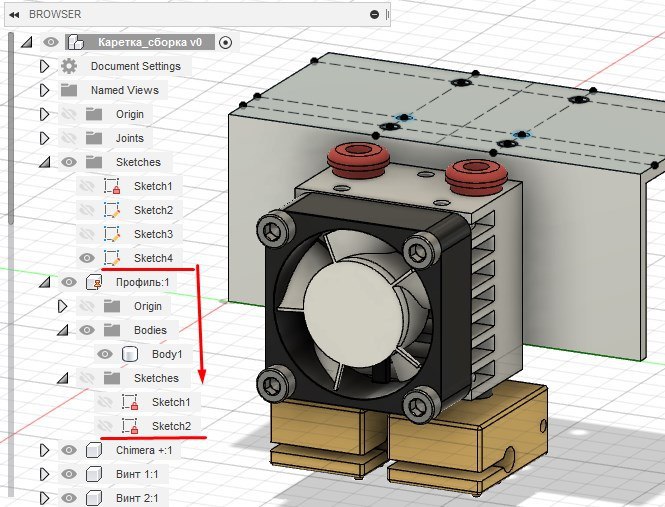Click the Bodies folder icon
This screenshot has width=665, height=507.
pyautogui.click(x=112, y=330)
